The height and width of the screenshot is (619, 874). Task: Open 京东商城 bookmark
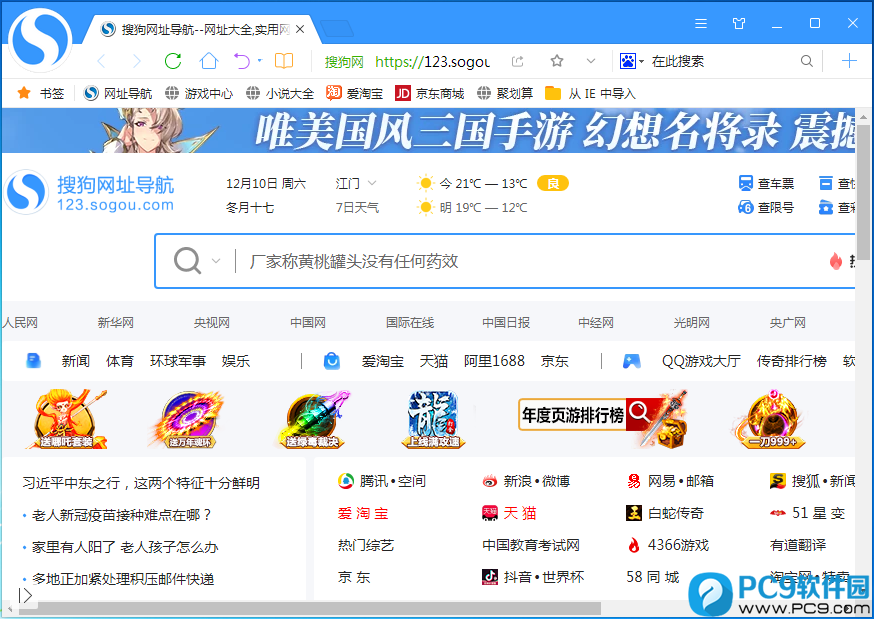429,93
